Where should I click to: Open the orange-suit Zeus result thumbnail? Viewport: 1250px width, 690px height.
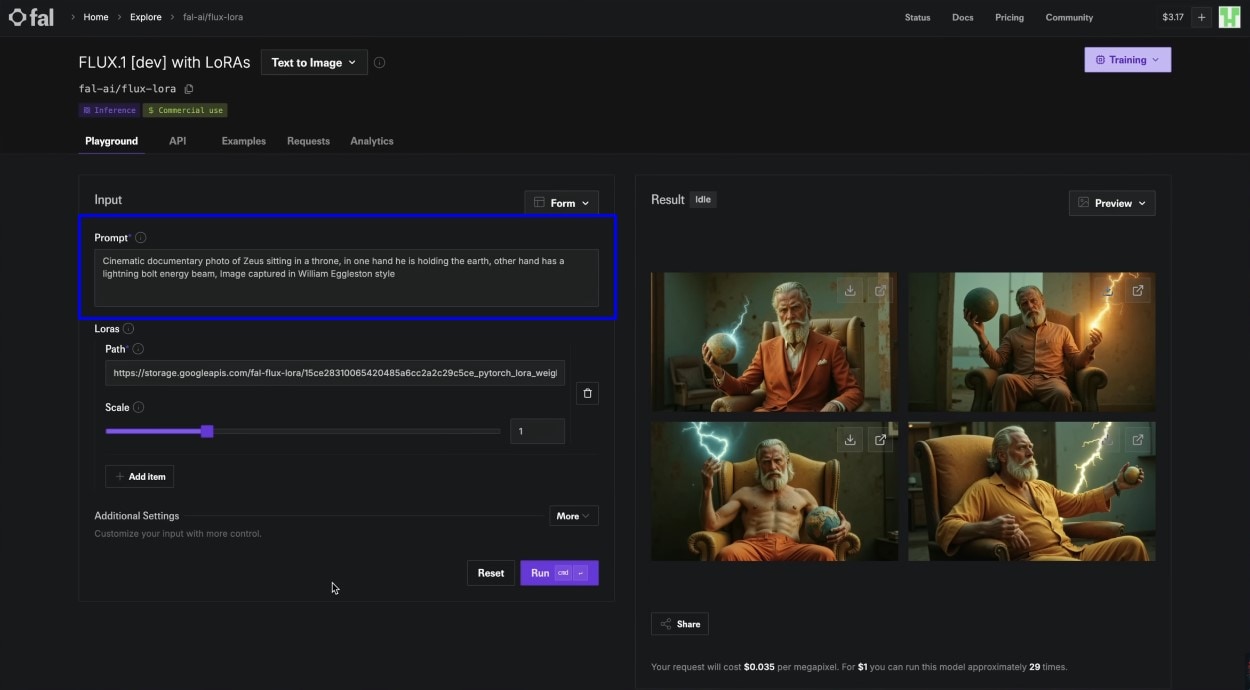[x=774, y=342]
